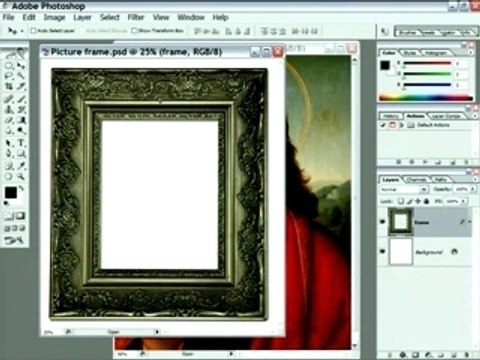Open the Filter menu

[136, 17]
